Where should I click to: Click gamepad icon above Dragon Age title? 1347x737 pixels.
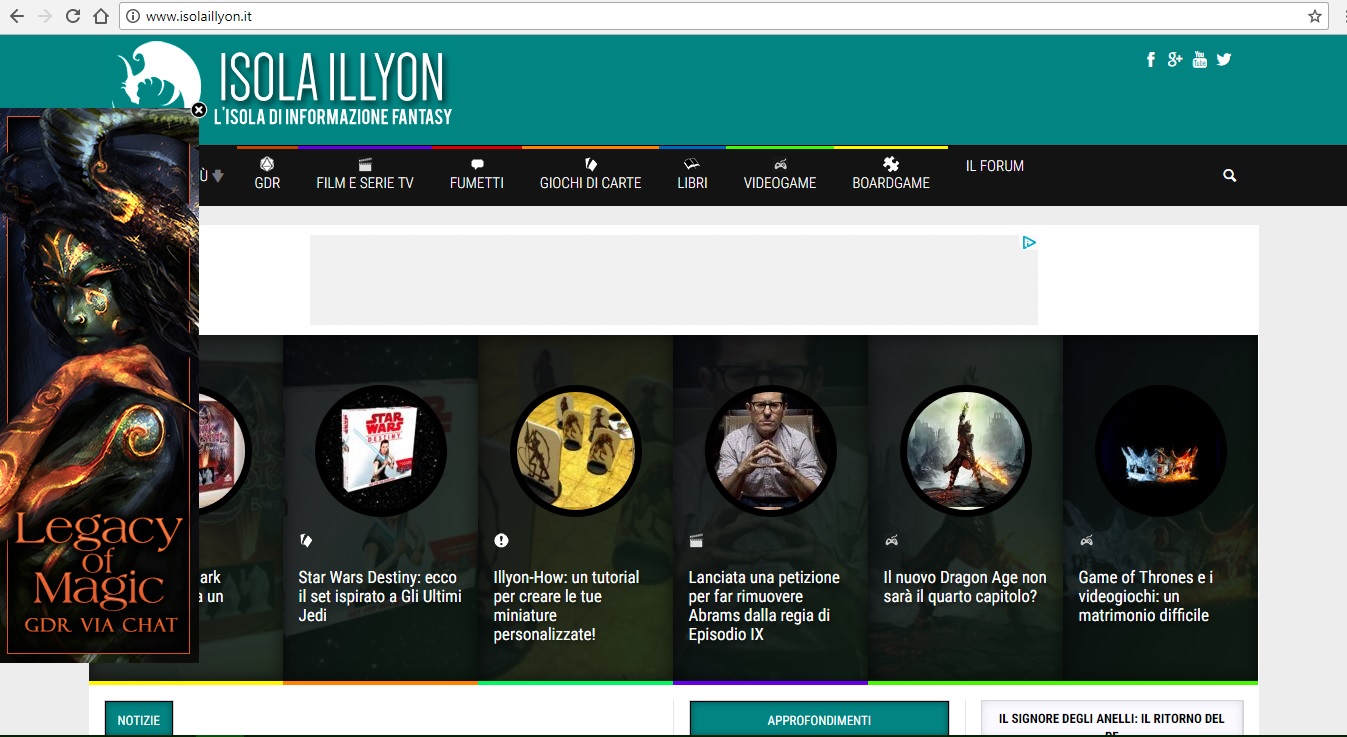pyautogui.click(x=891, y=541)
